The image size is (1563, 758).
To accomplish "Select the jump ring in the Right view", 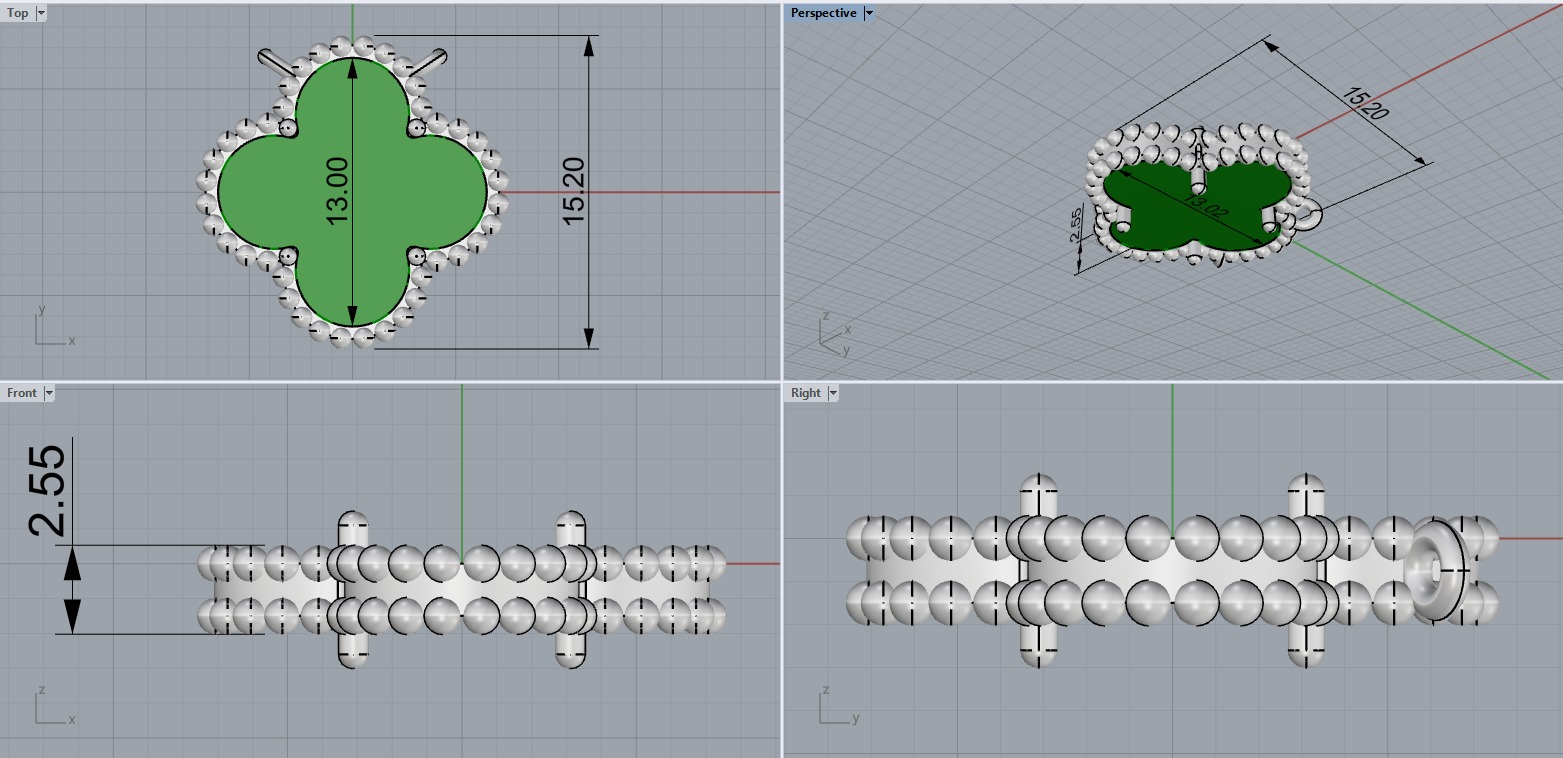I will click(1435, 568).
